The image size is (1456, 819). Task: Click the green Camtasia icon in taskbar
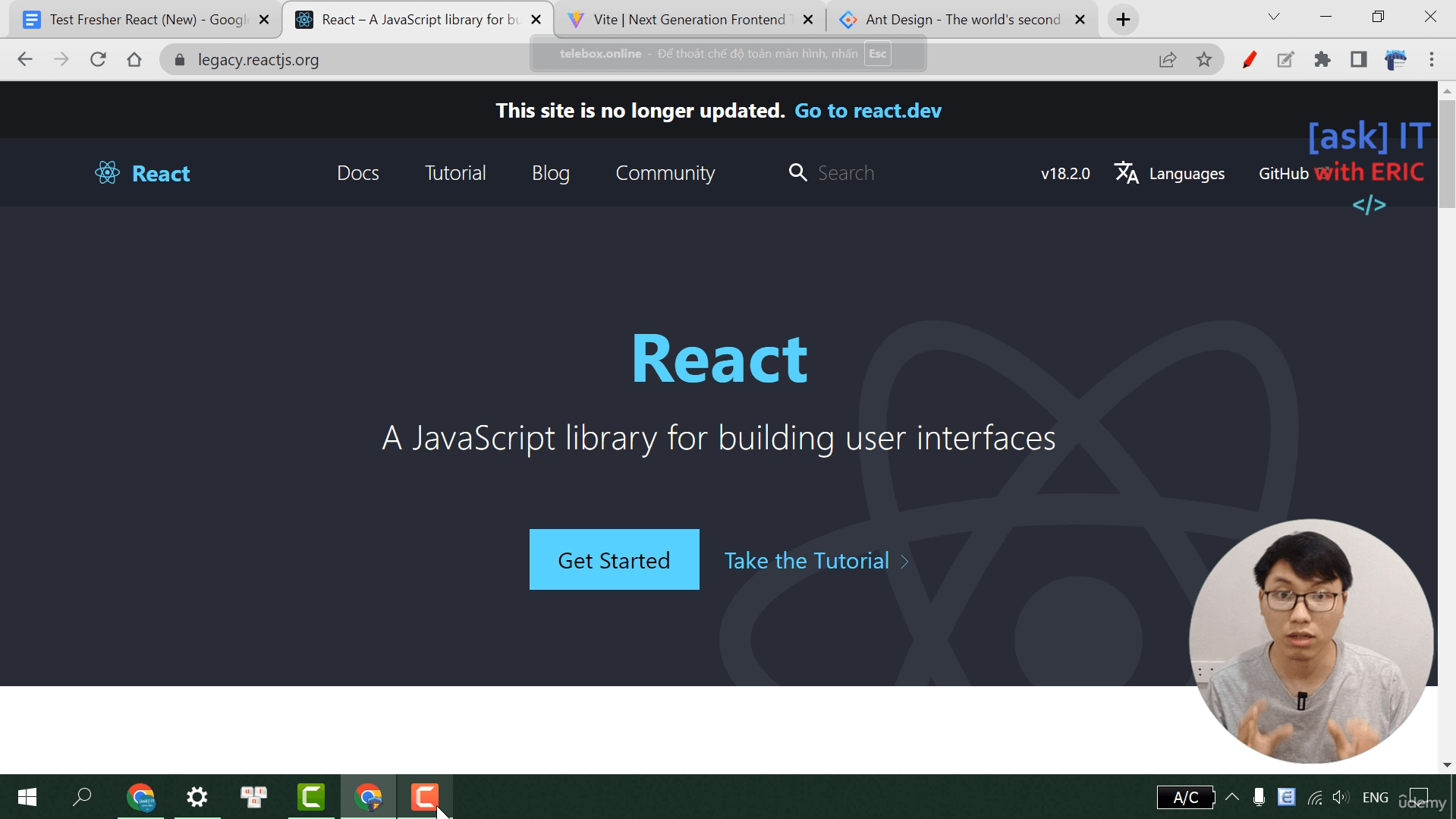pos(311,797)
